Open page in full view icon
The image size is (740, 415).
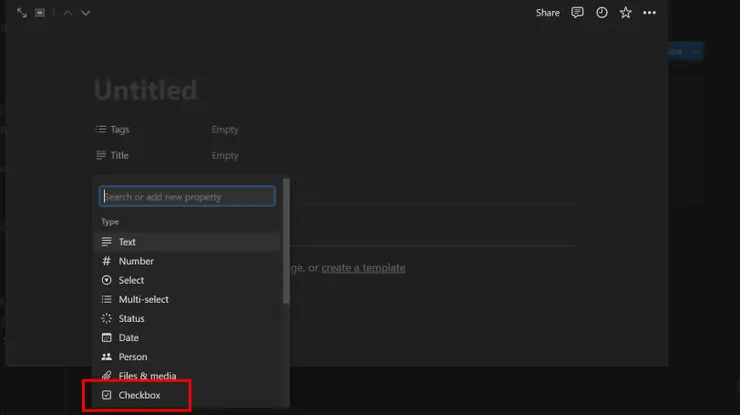click(22, 13)
